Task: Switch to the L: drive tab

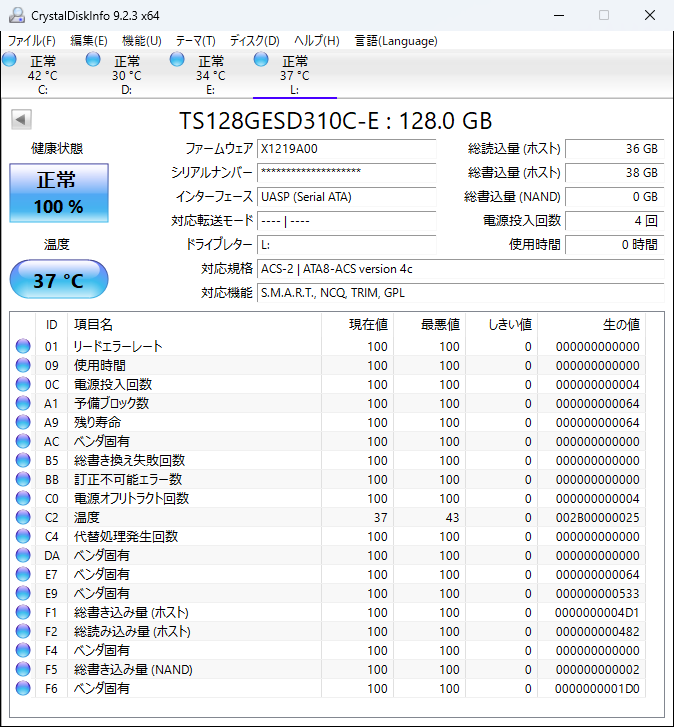Action: point(294,75)
